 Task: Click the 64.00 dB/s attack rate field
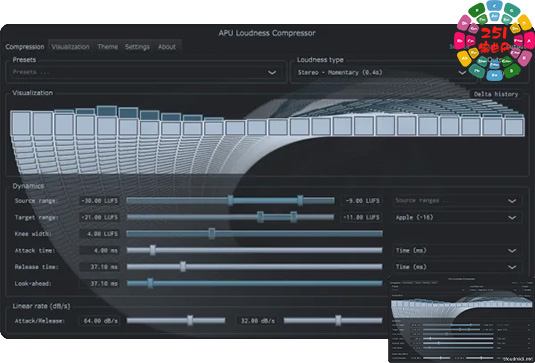[99, 321]
